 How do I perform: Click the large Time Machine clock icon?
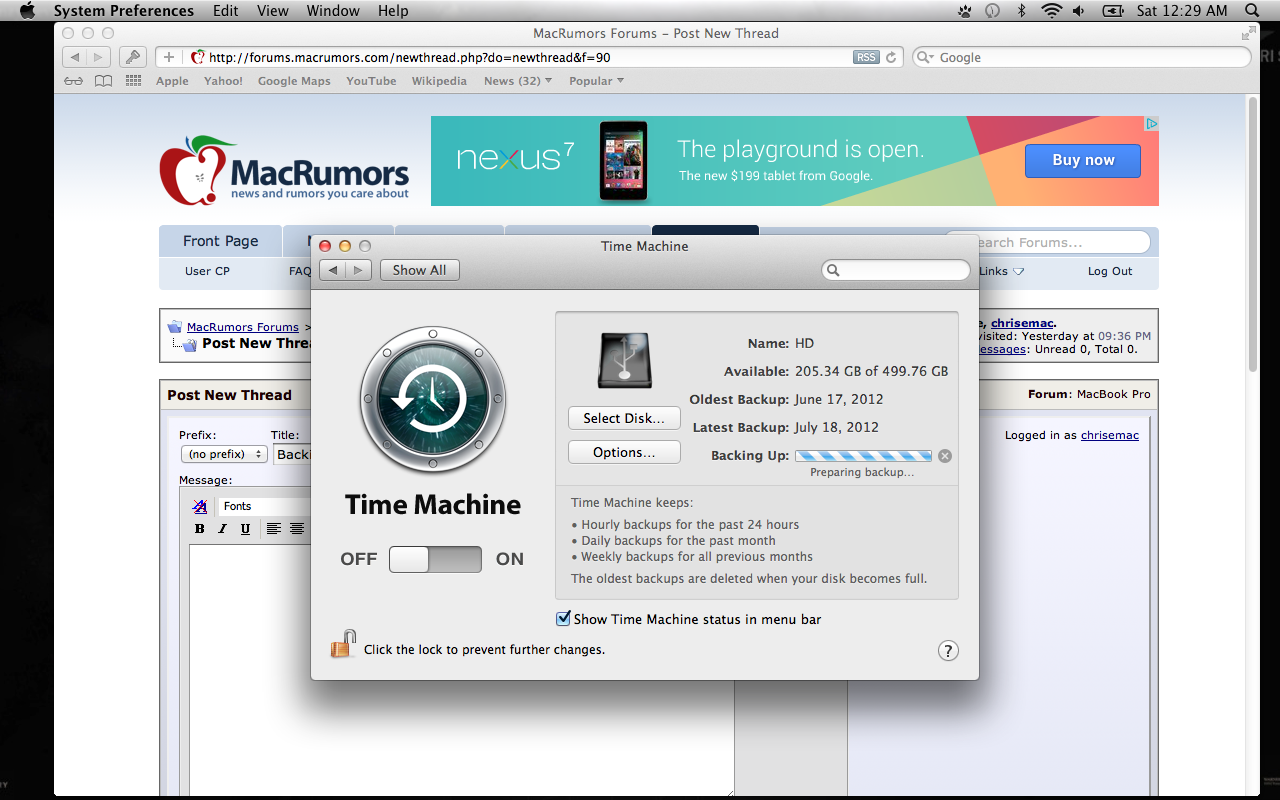(x=433, y=400)
